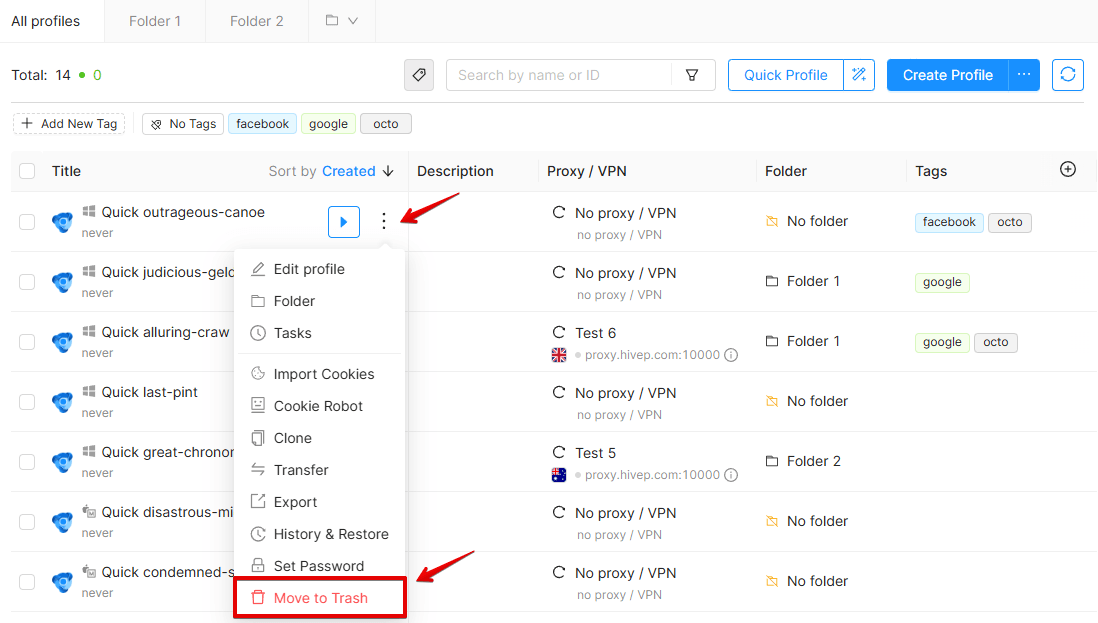
Task: Open the Create Profile more options dropdown
Action: [x=1024, y=75]
